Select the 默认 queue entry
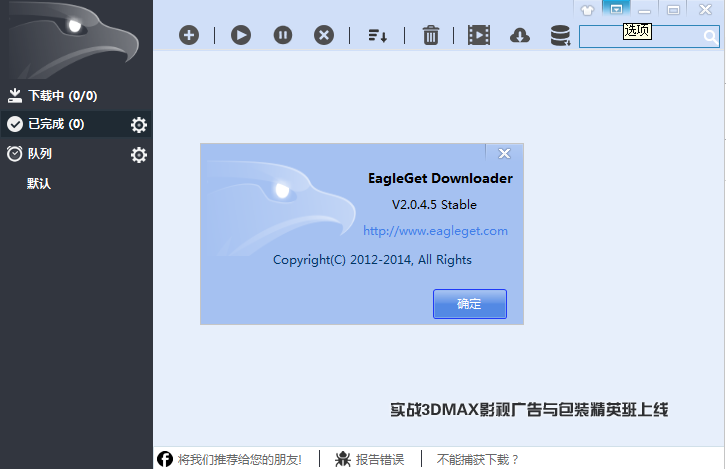The image size is (726, 469). coord(39,184)
